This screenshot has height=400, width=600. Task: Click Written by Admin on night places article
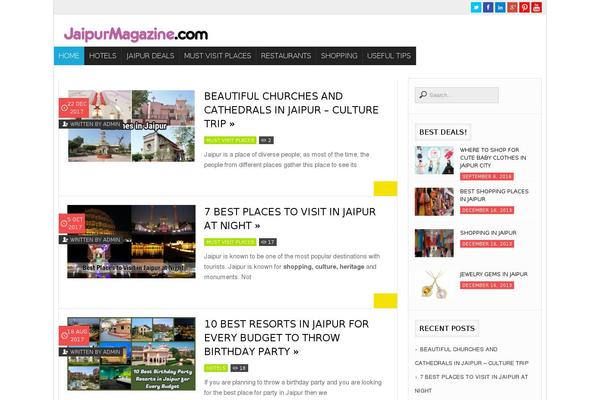(91, 240)
